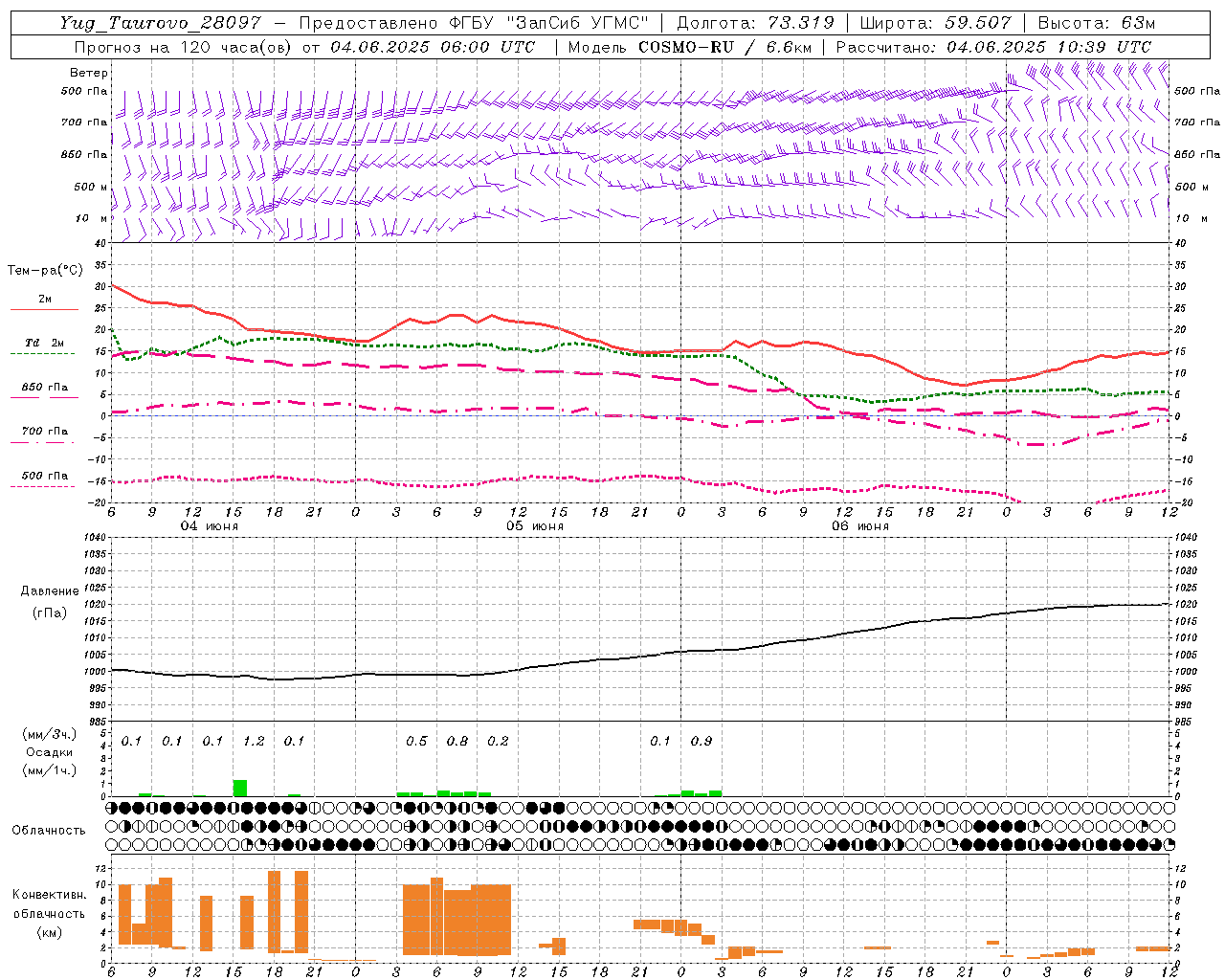Screen dimensions: 1225x980
Task: Click the forecast start 04.06.2025 06:00 UTC
Action: pos(433,46)
